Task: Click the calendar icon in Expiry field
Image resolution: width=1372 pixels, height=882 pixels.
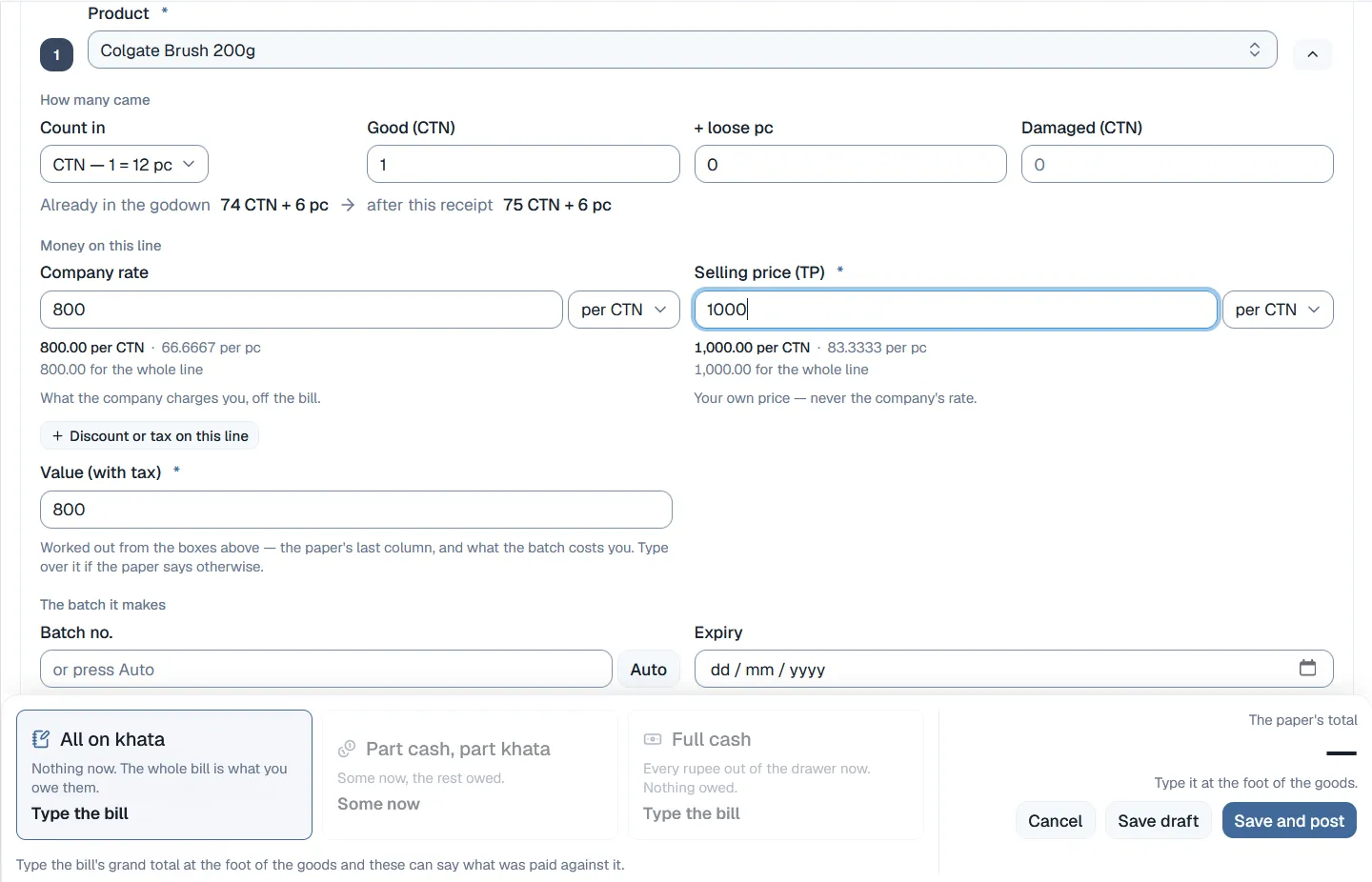Action: pyautogui.click(x=1307, y=668)
